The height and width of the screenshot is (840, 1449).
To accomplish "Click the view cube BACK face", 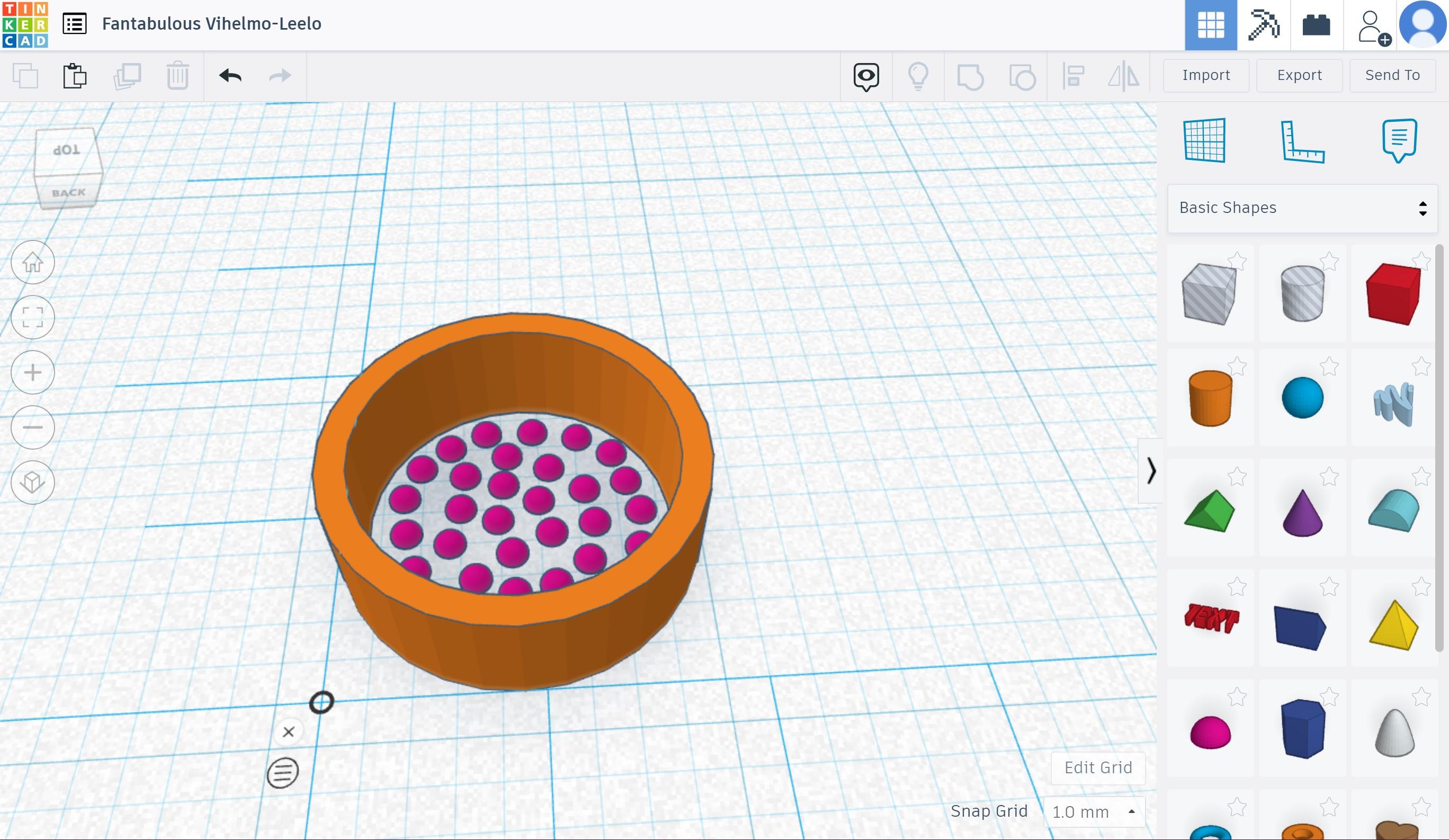I will (68, 192).
